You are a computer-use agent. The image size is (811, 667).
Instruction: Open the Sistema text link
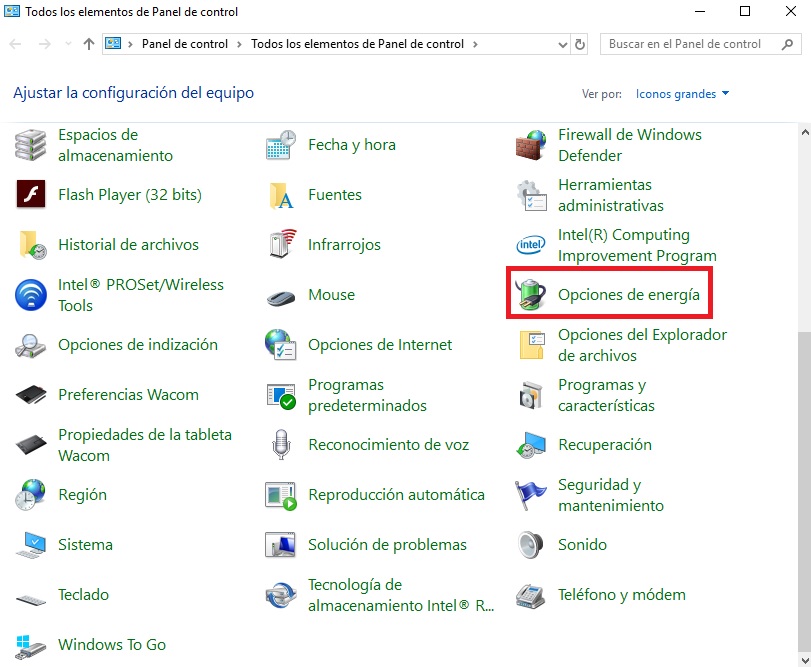click(x=85, y=544)
